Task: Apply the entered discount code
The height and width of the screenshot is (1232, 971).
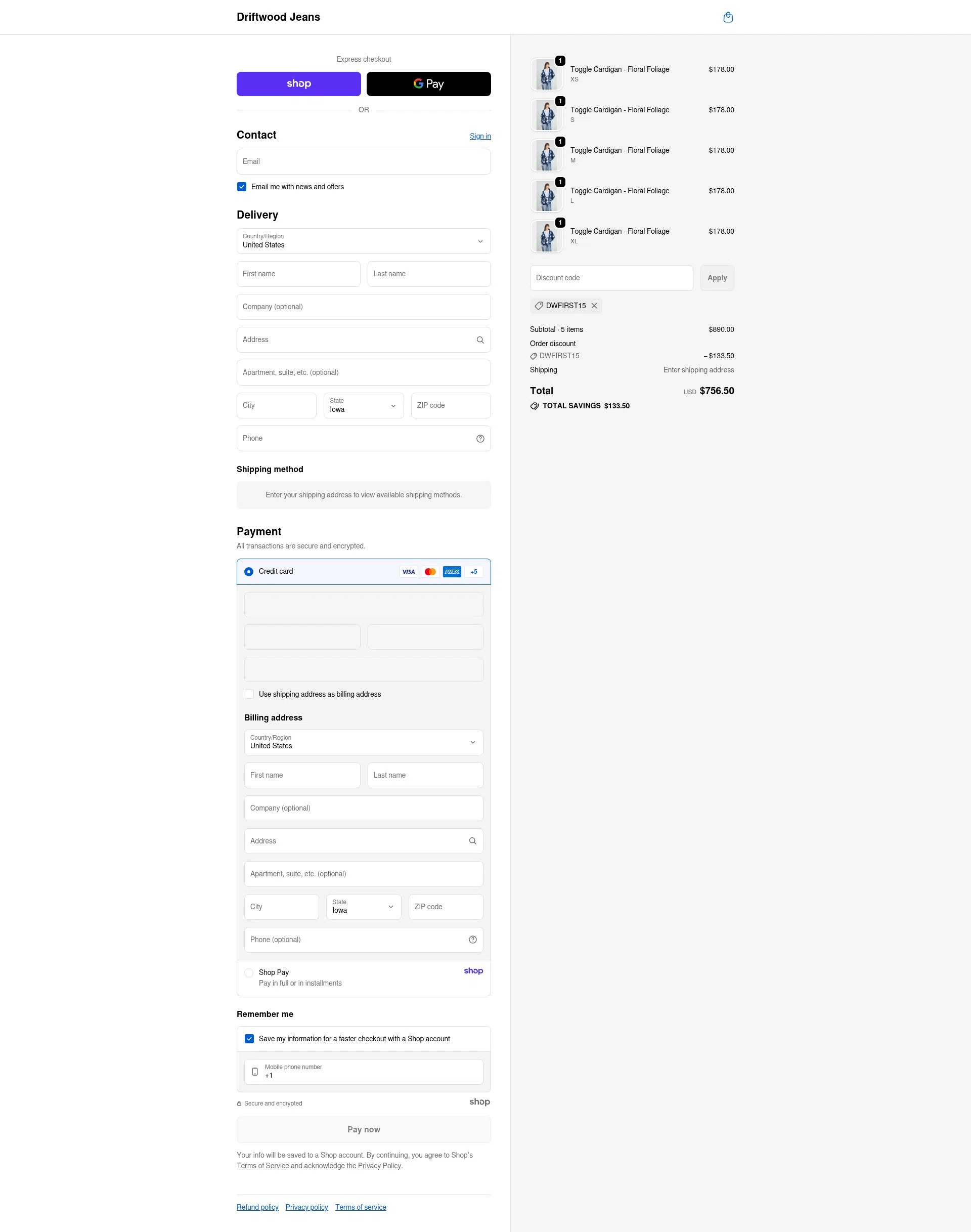Action: click(716, 278)
